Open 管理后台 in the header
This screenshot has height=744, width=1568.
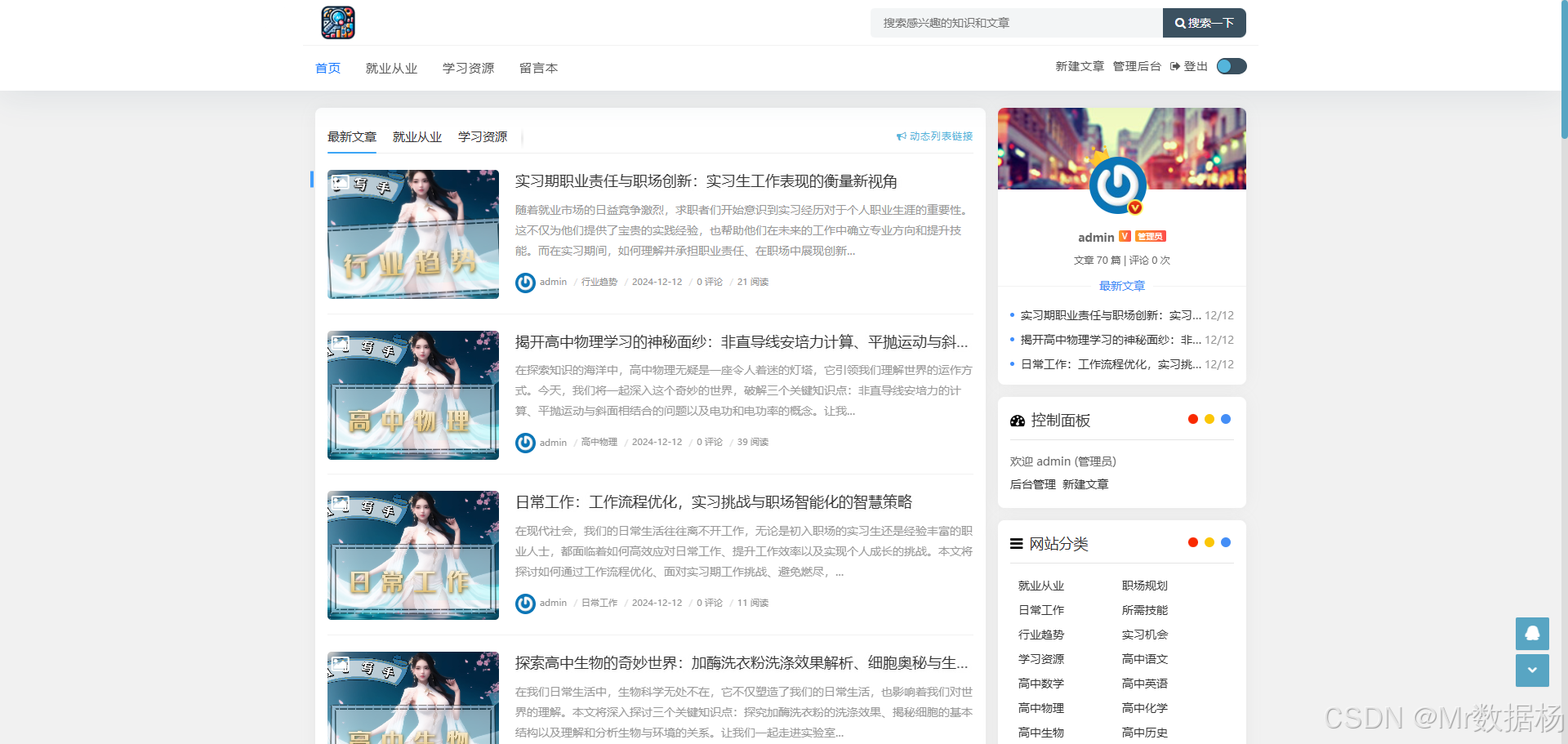[1137, 66]
